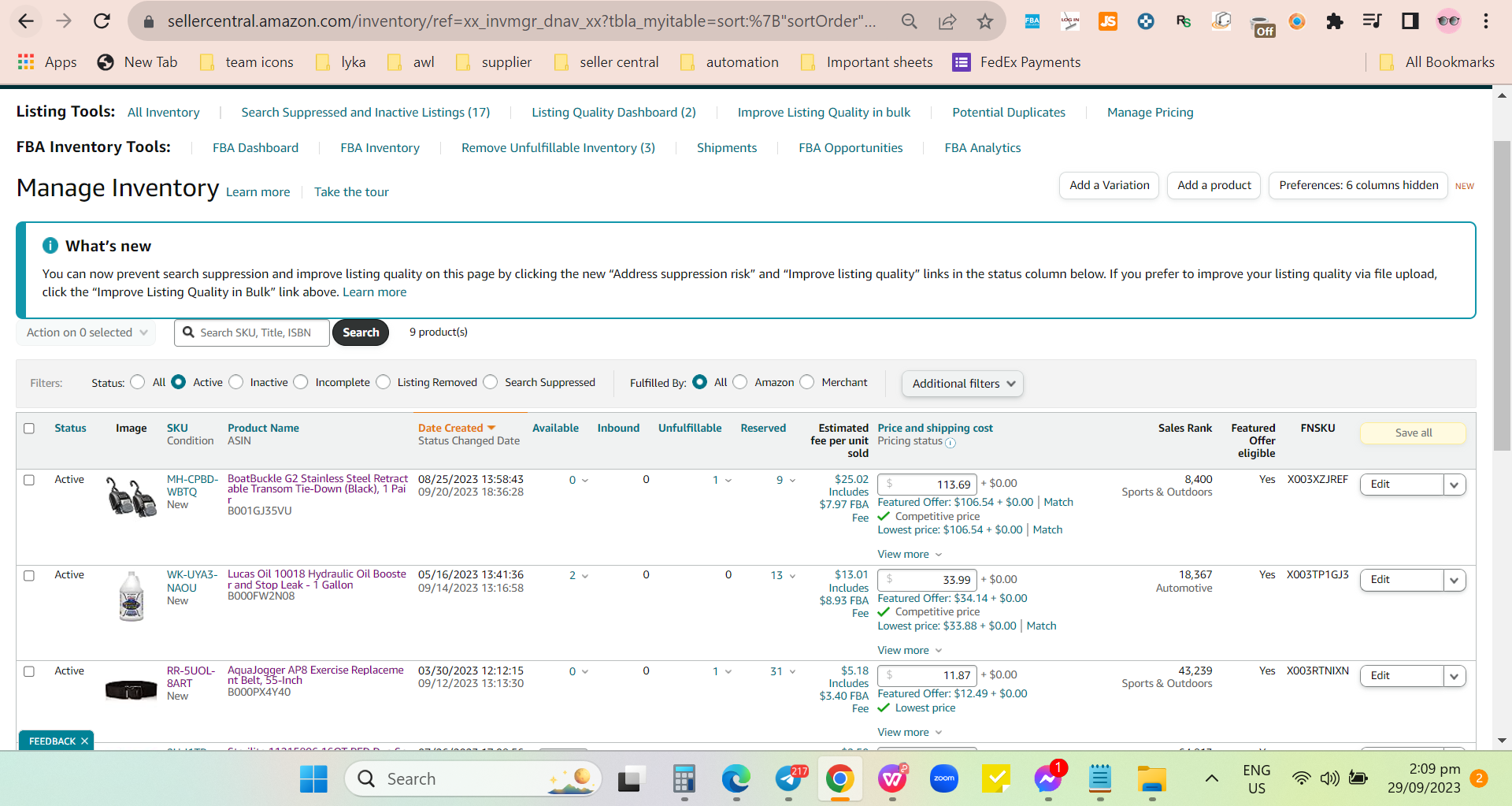Open the media control extension icon
1512x806 pixels.
tap(1372, 21)
